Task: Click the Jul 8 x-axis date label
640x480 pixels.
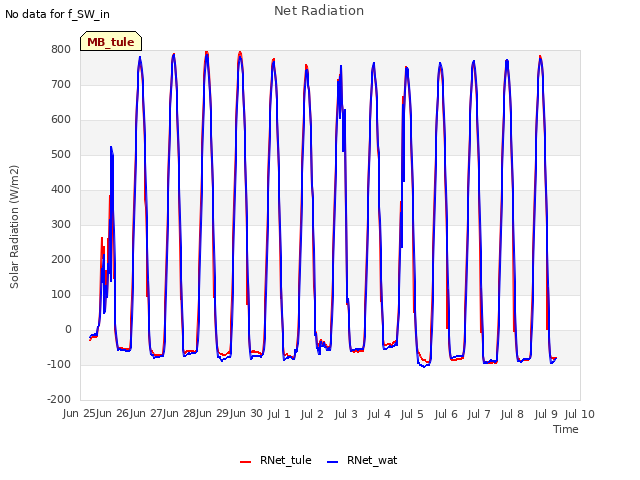Action: tap(512, 415)
